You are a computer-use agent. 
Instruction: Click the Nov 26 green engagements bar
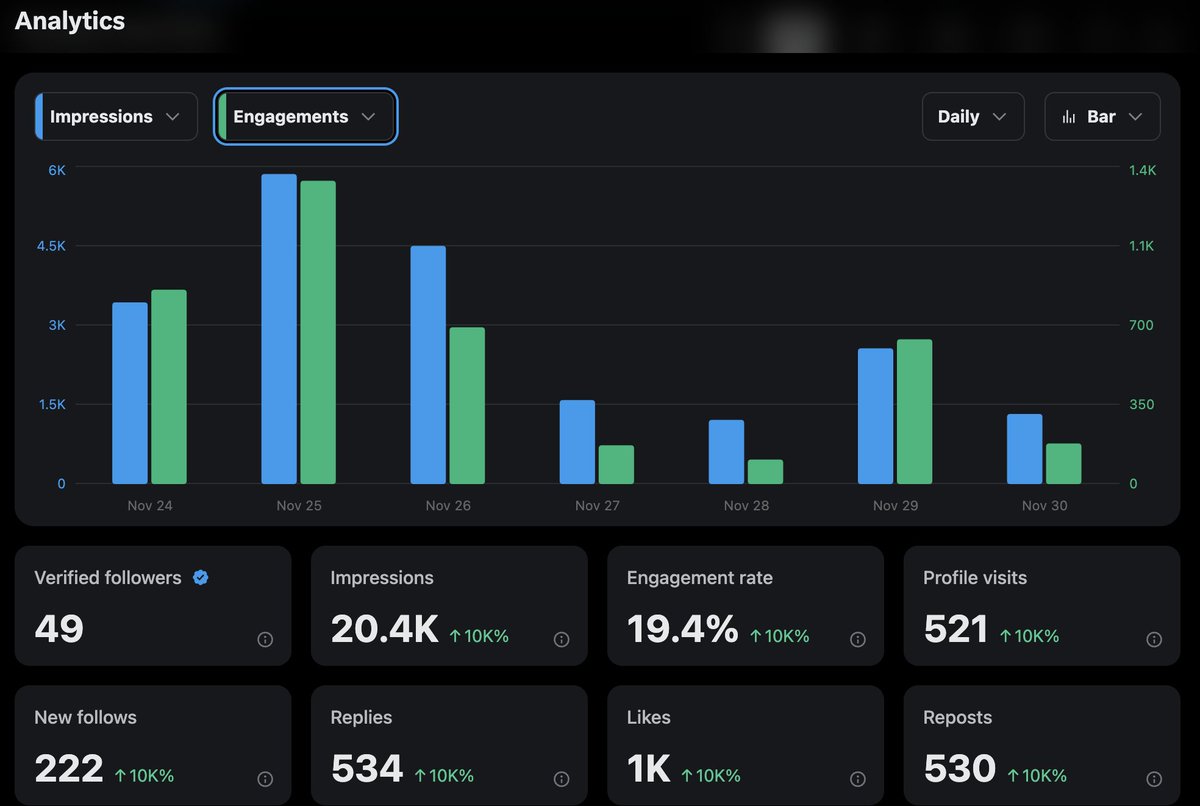(x=467, y=406)
